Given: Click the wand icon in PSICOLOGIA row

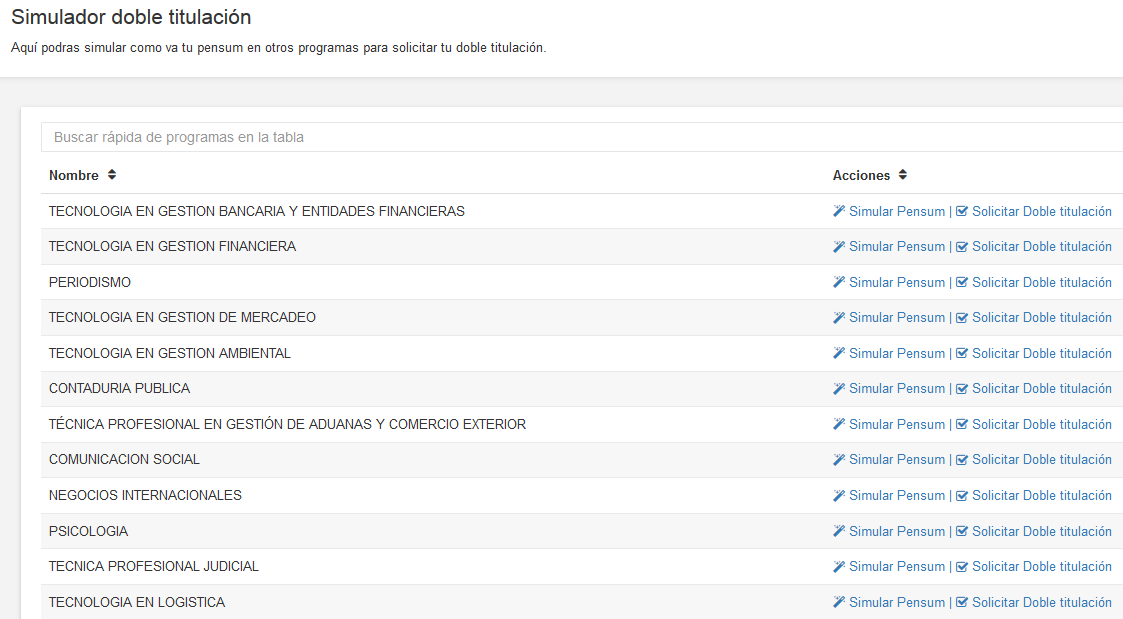Looking at the screenshot, I should [839, 531].
